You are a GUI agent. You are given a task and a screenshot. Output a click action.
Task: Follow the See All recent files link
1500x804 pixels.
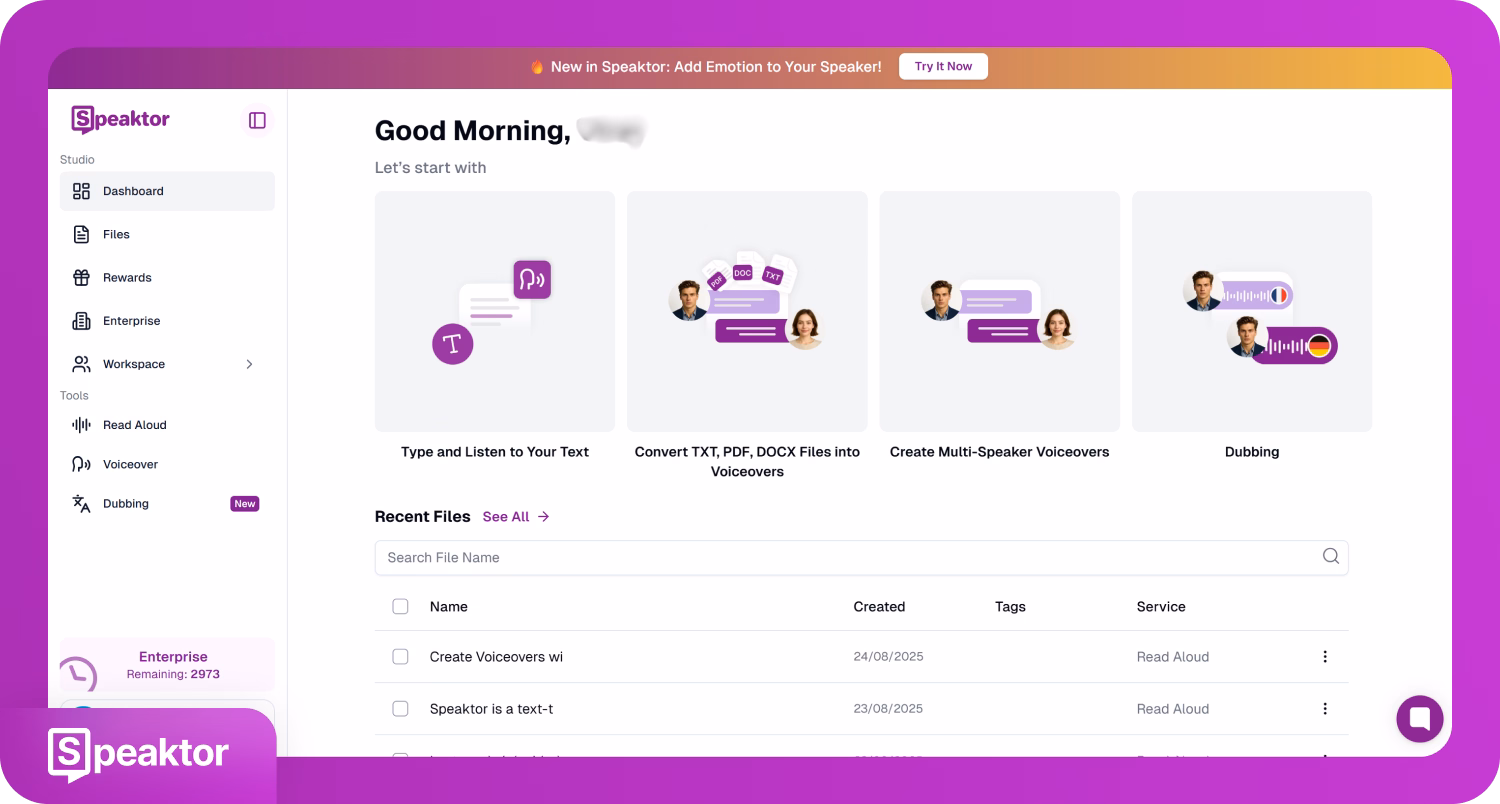[515, 517]
